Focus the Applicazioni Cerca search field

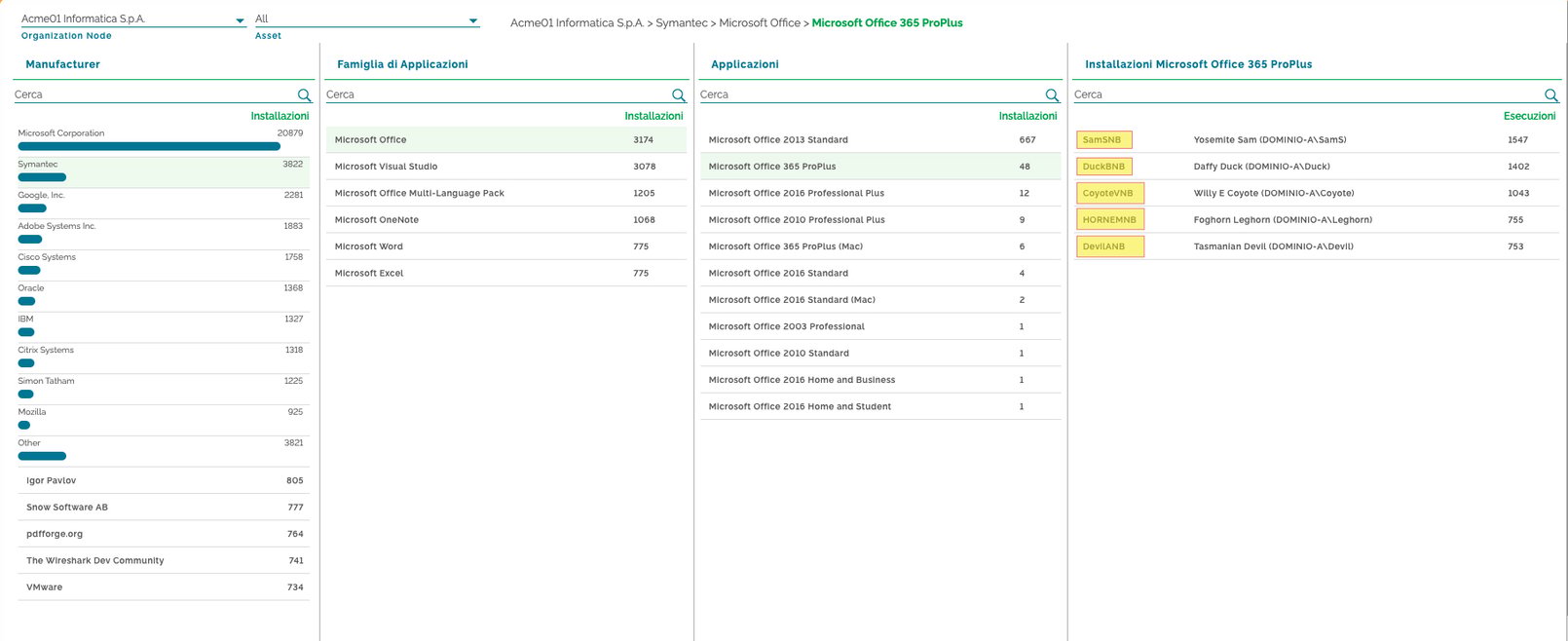871,94
